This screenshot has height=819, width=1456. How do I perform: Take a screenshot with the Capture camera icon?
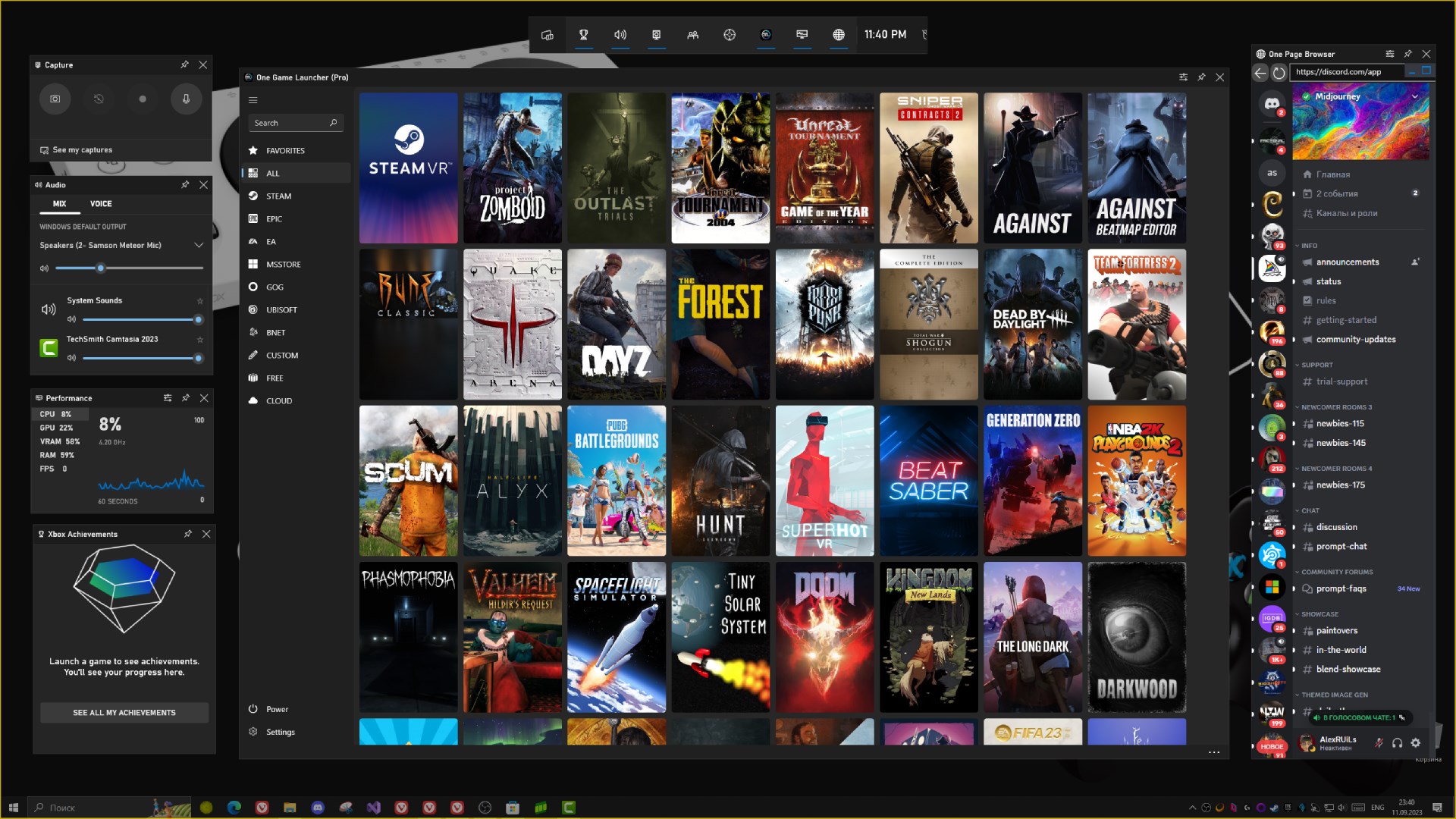click(55, 99)
